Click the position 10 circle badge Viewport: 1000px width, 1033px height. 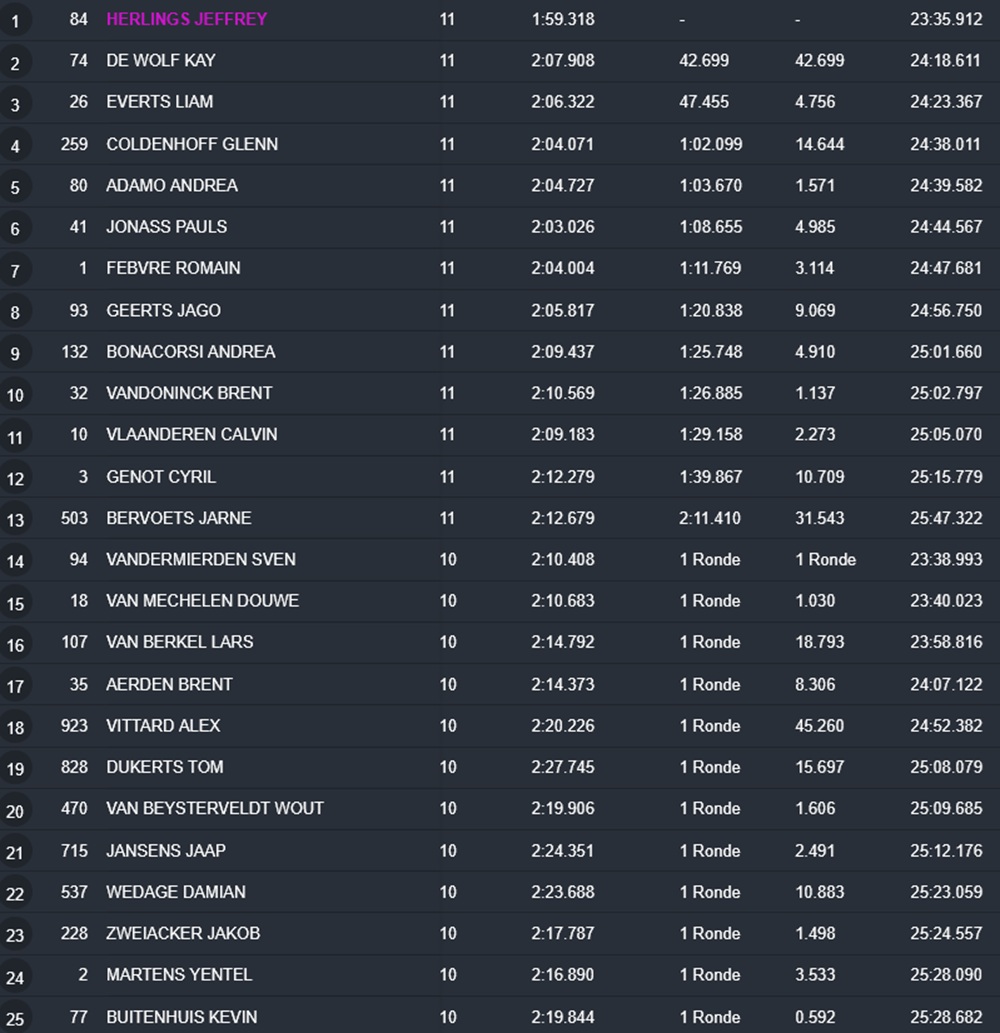[x=14, y=395]
